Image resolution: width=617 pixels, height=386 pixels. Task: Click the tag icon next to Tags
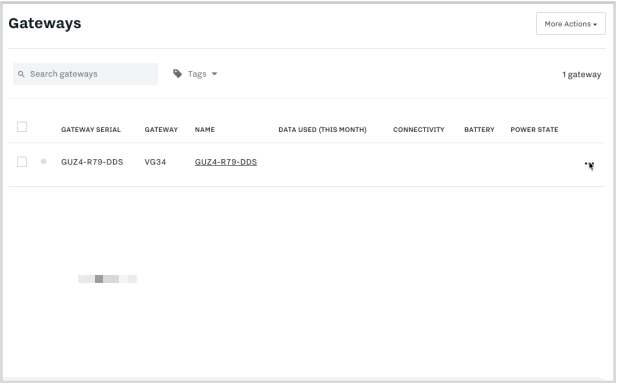point(177,74)
